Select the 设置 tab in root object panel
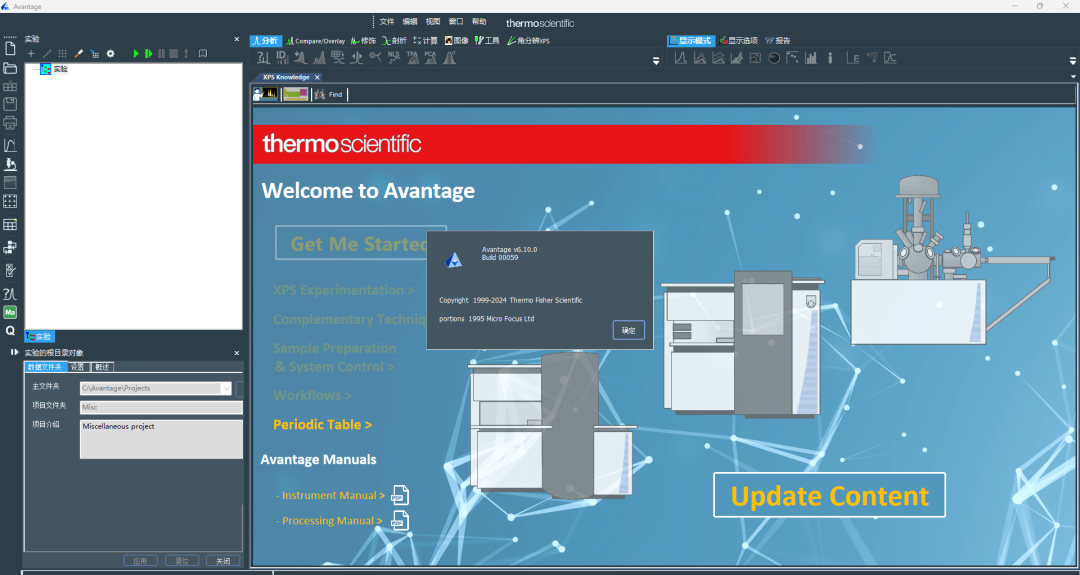 pyautogui.click(x=78, y=367)
